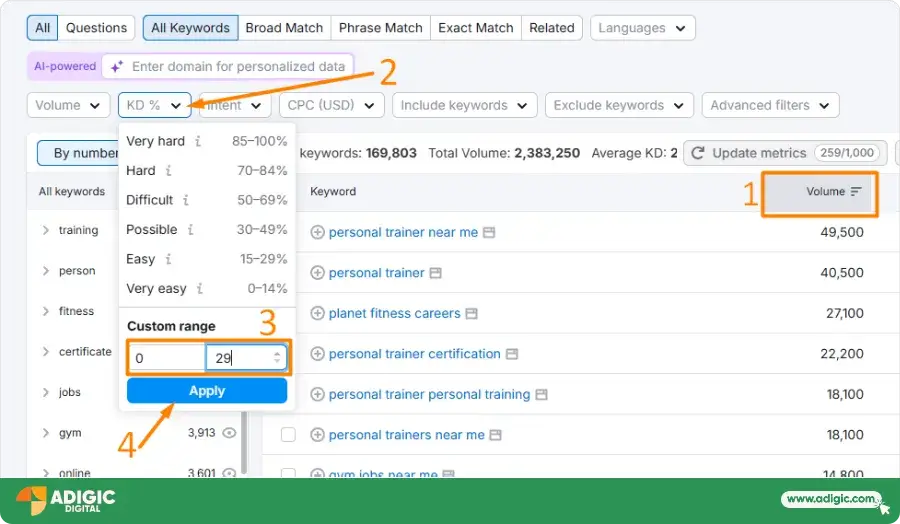Open the CPC (USD) filter dropdown
Image resolution: width=900 pixels, height=524 pixels.
tap(331, 105)
